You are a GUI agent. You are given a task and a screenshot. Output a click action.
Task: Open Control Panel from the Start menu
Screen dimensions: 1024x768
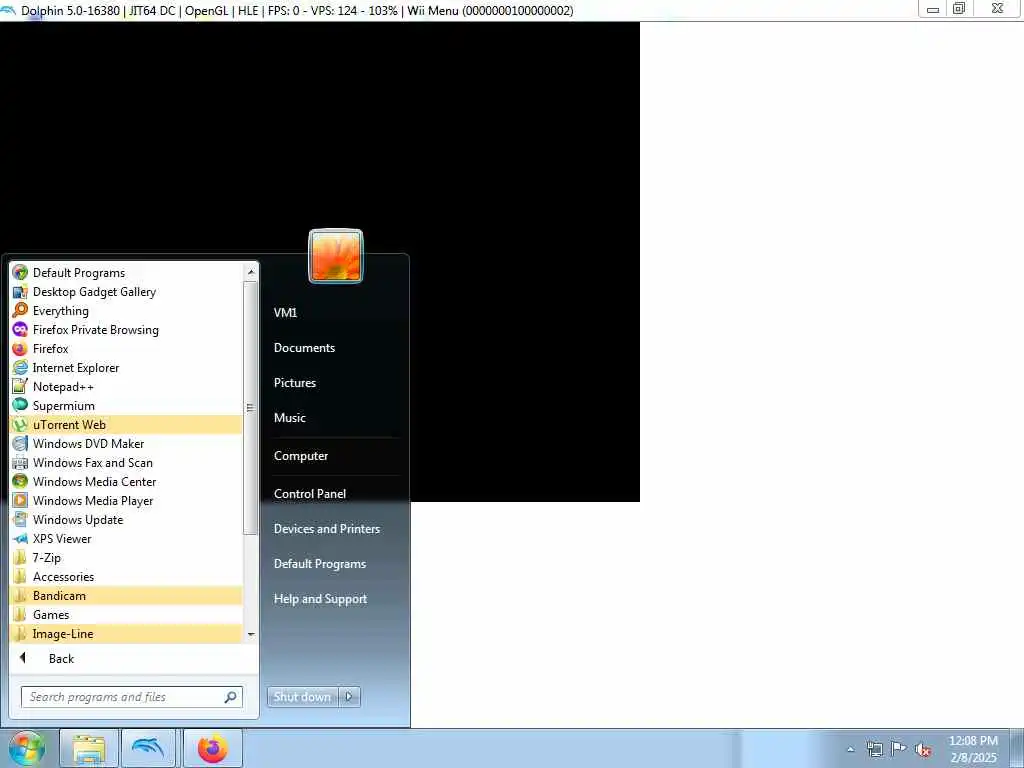pos(310,494)
